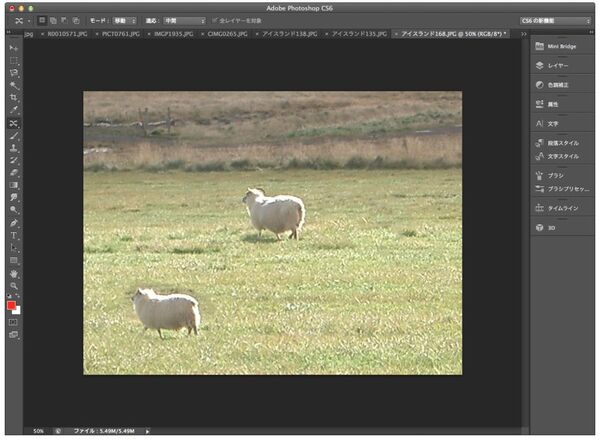Image resolution: width=600 pixels, height=440 pixels.
Task: Open the Mini Bridge panel
Action: tap(561, 46)
